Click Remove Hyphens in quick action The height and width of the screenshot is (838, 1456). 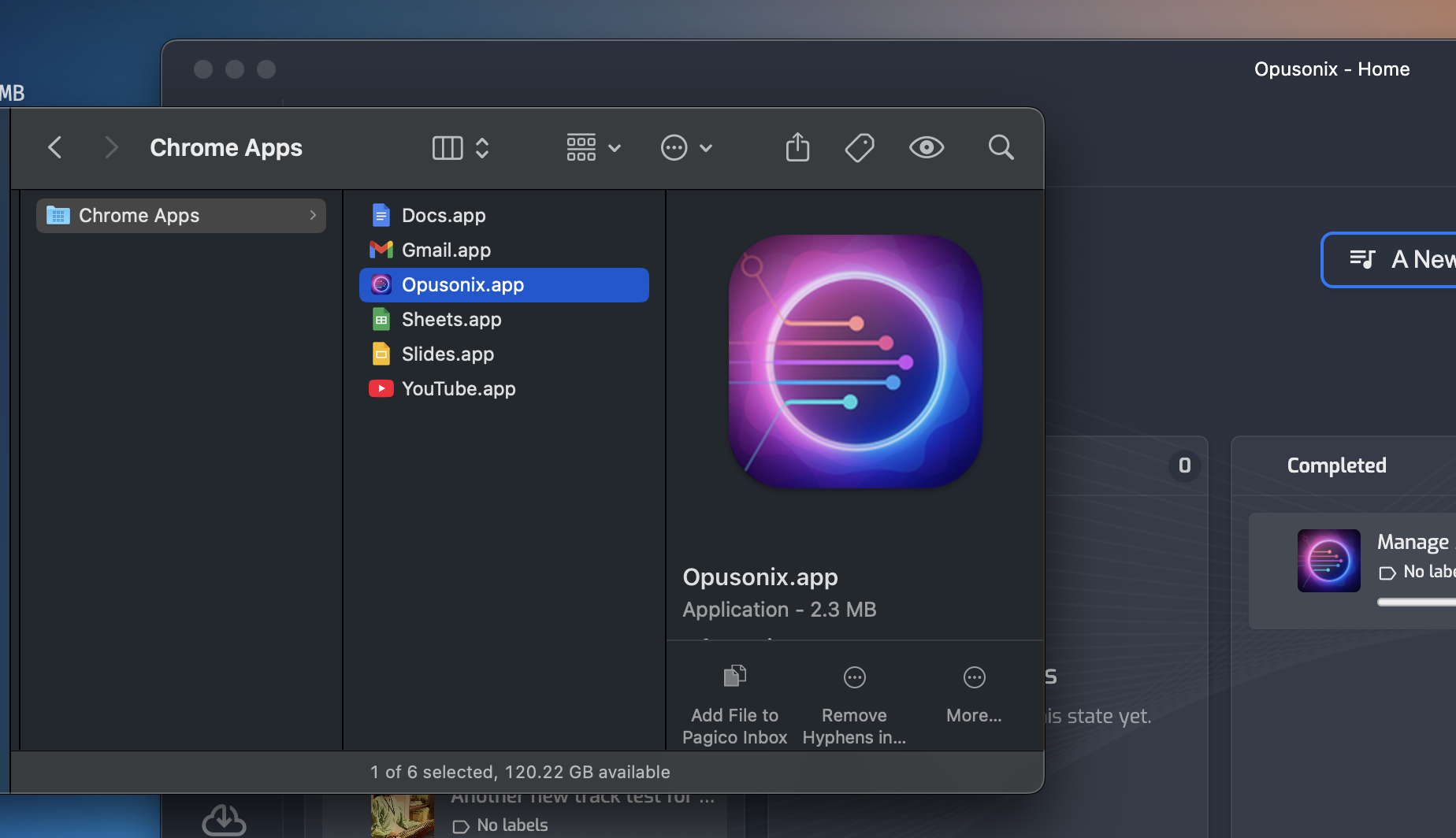coord(855,703)
